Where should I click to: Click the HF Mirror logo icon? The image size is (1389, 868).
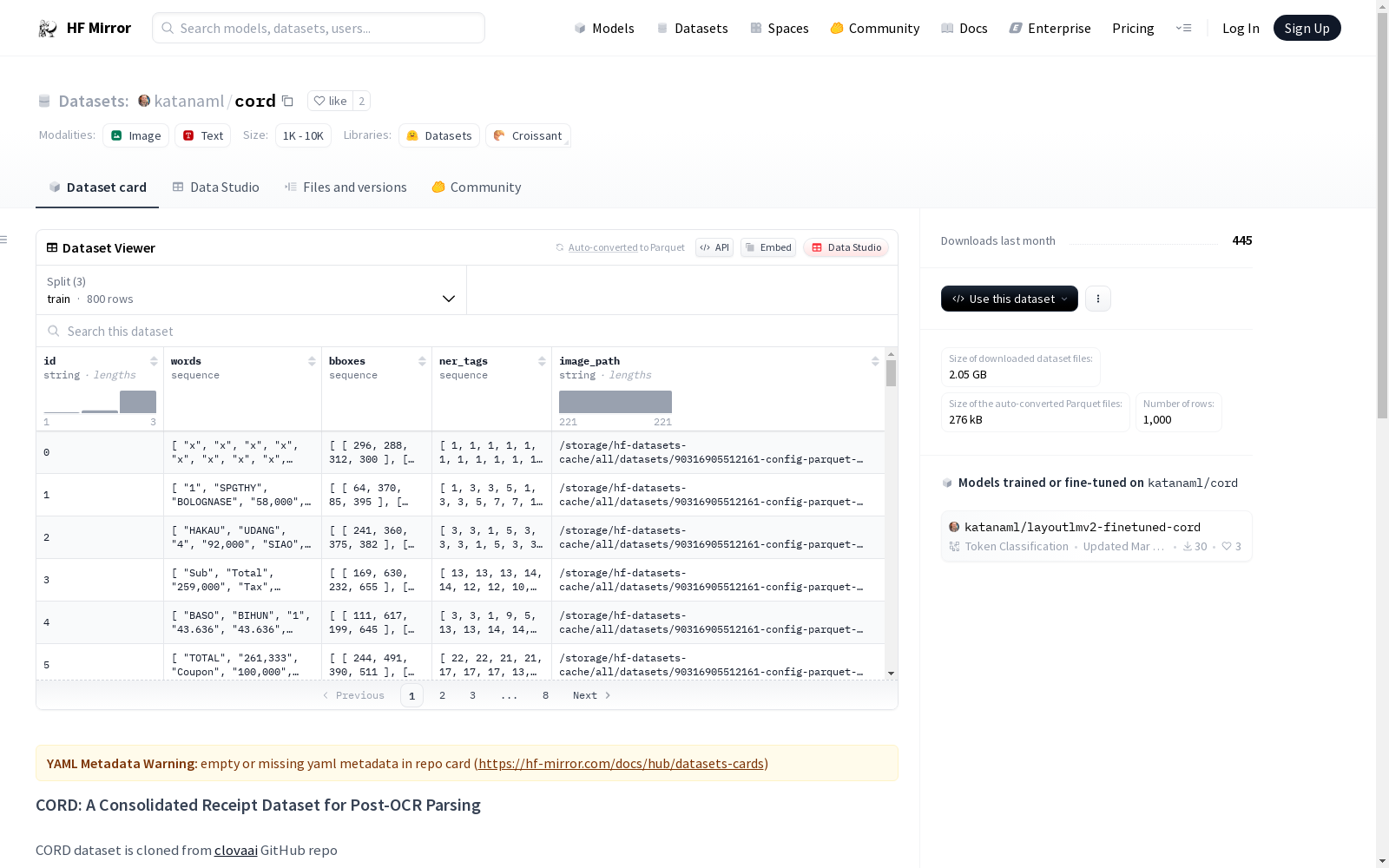(48, 29)
